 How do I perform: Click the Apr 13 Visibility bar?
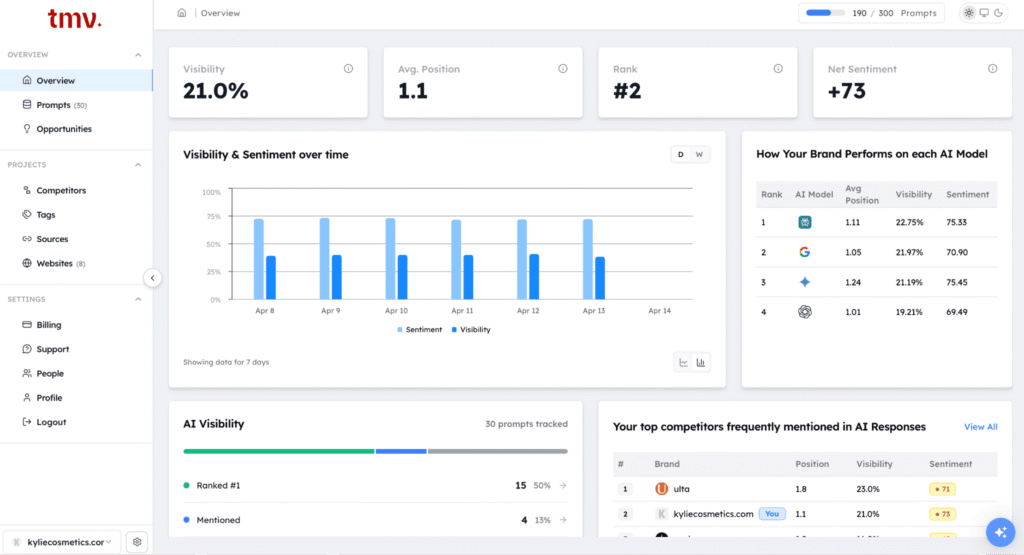click(x=600, y=278)
